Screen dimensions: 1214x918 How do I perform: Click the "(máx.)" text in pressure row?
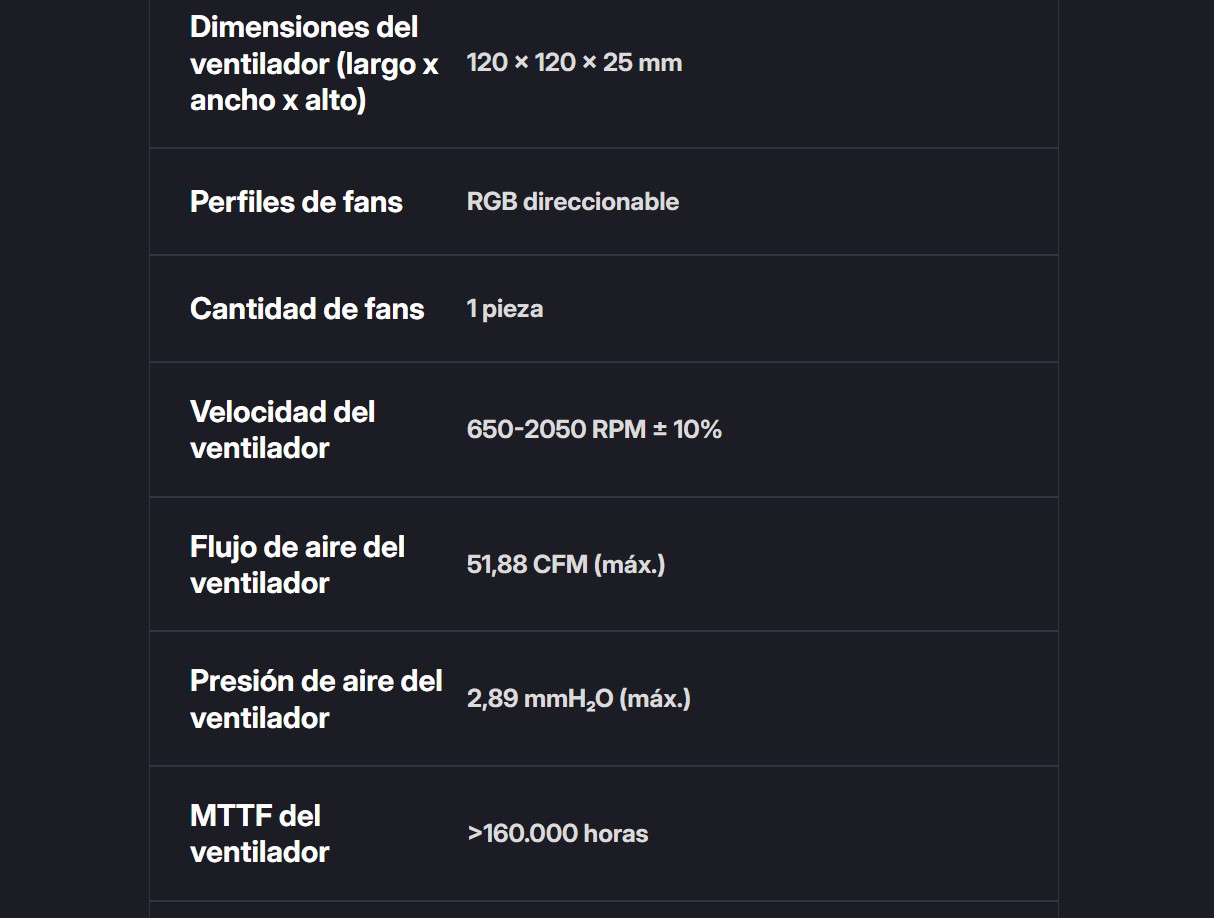pyautogui.click(x=655, y=699)
